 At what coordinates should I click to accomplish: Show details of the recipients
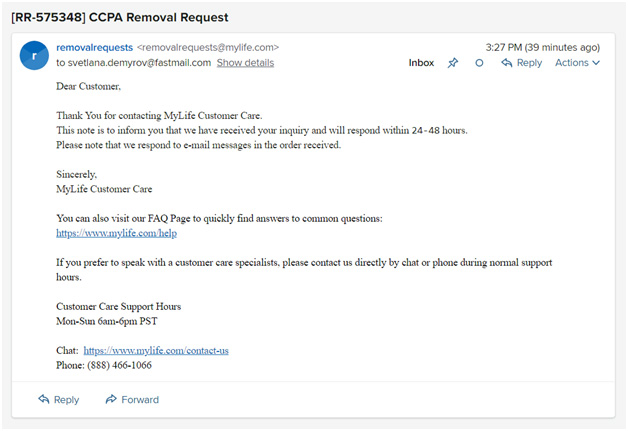pos(245,63)
